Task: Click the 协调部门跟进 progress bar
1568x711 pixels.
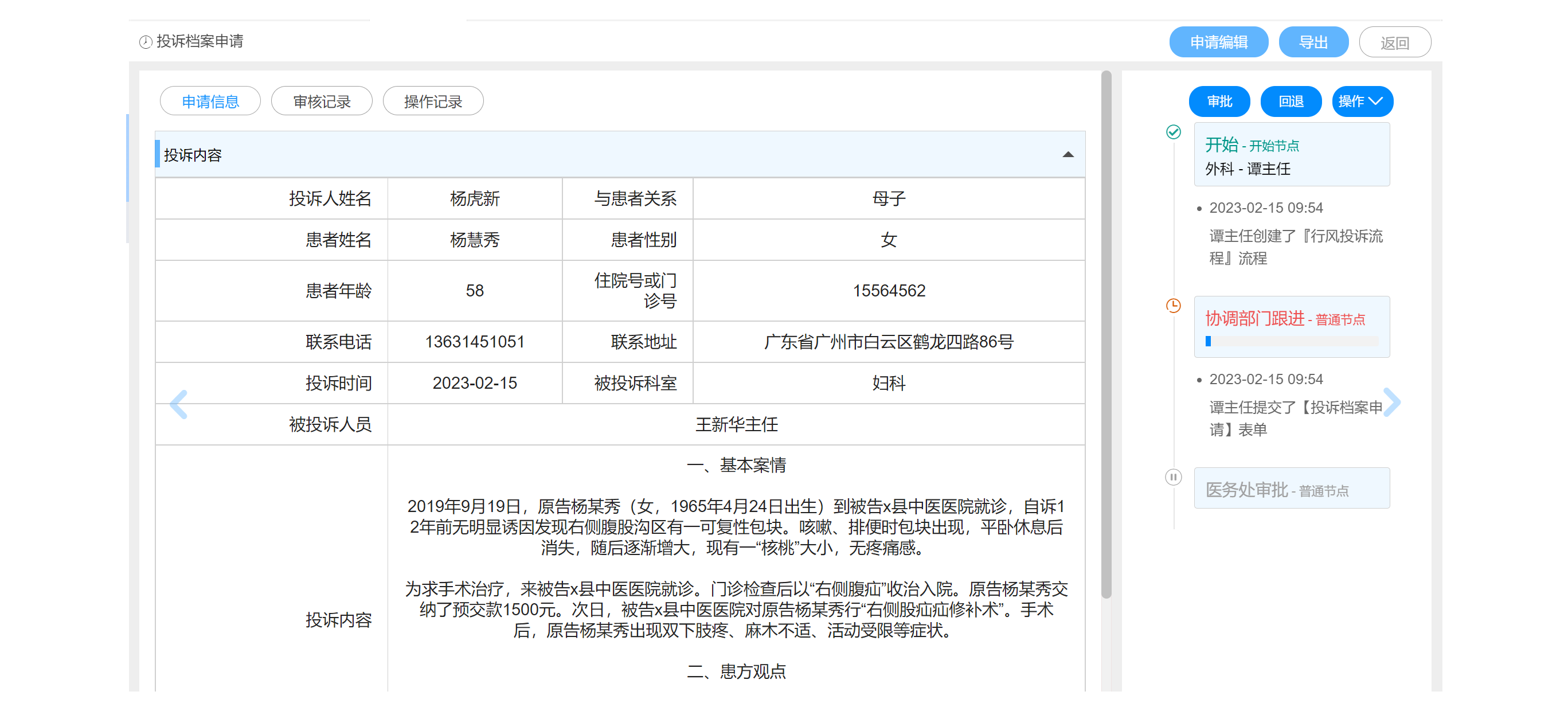Action: tap(1291, 342)
